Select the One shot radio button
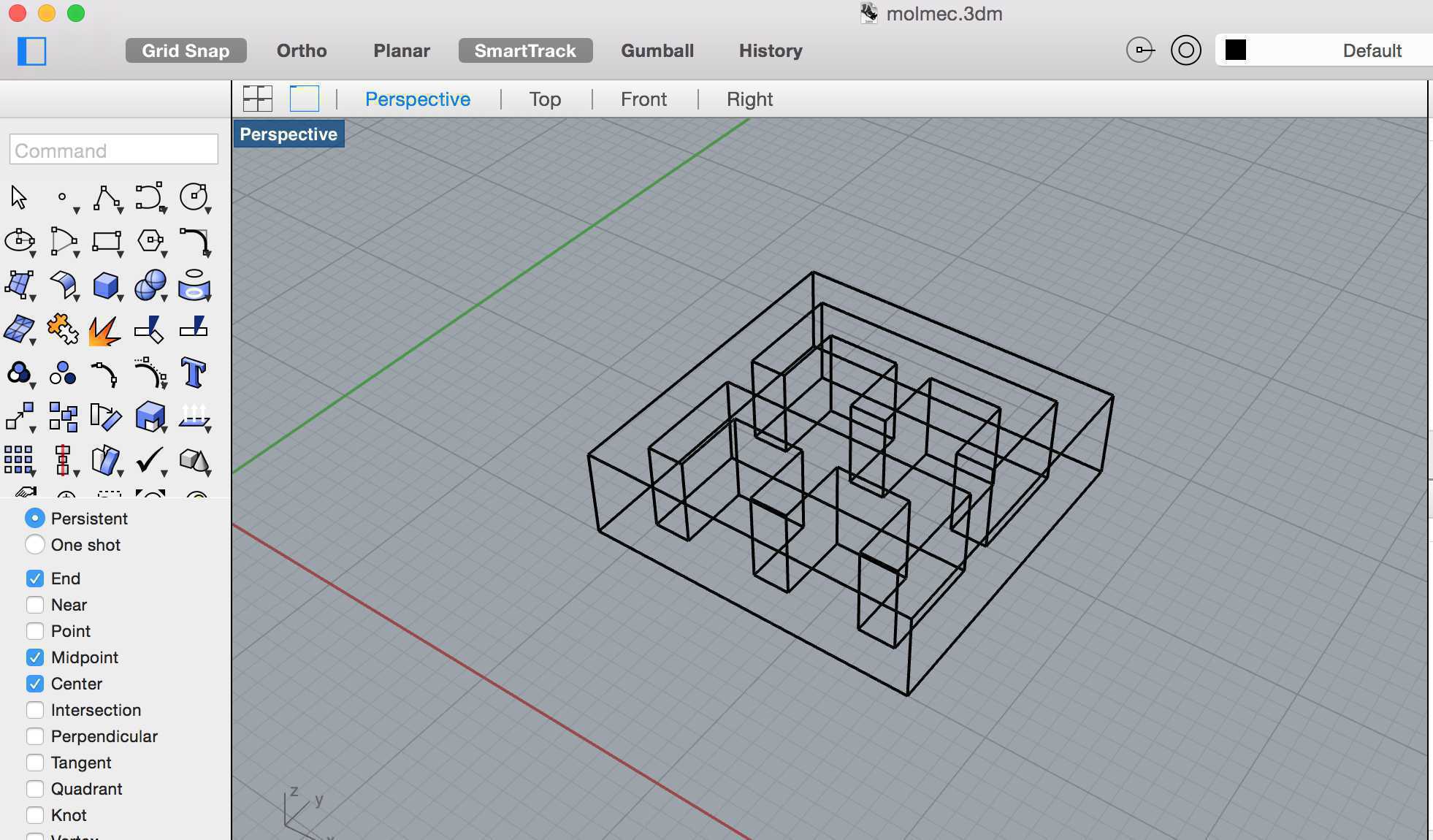1433x840 pixels. (x=35, y=544)
